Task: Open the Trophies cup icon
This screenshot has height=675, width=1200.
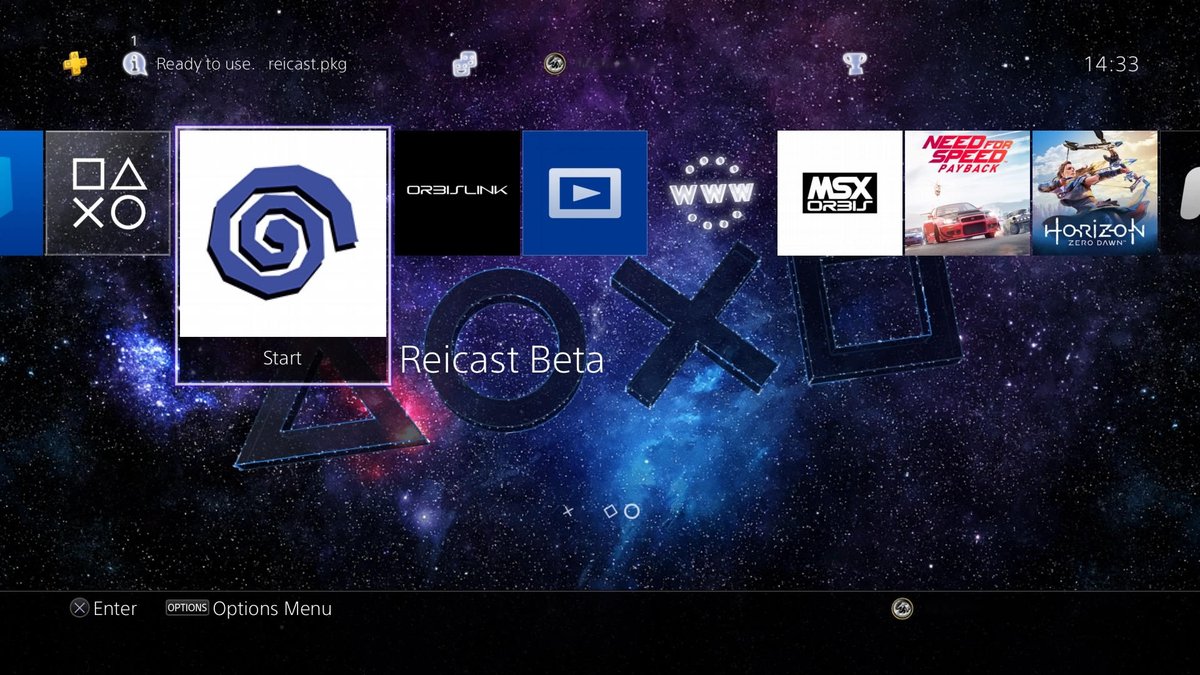Action: (854, 64)
